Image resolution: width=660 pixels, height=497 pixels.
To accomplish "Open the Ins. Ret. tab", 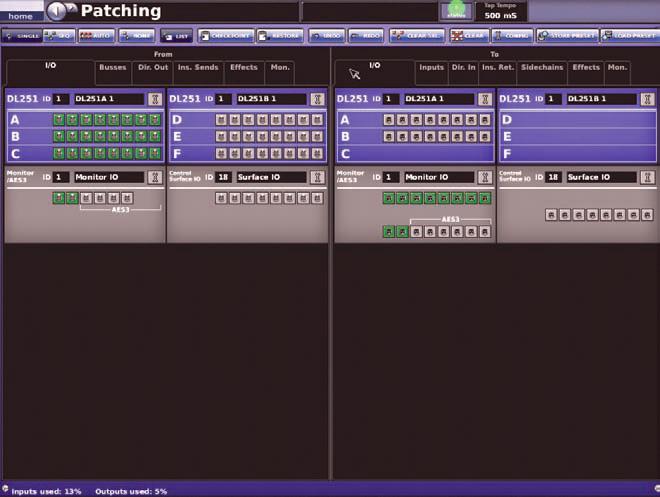I will [x=498, y=72].
